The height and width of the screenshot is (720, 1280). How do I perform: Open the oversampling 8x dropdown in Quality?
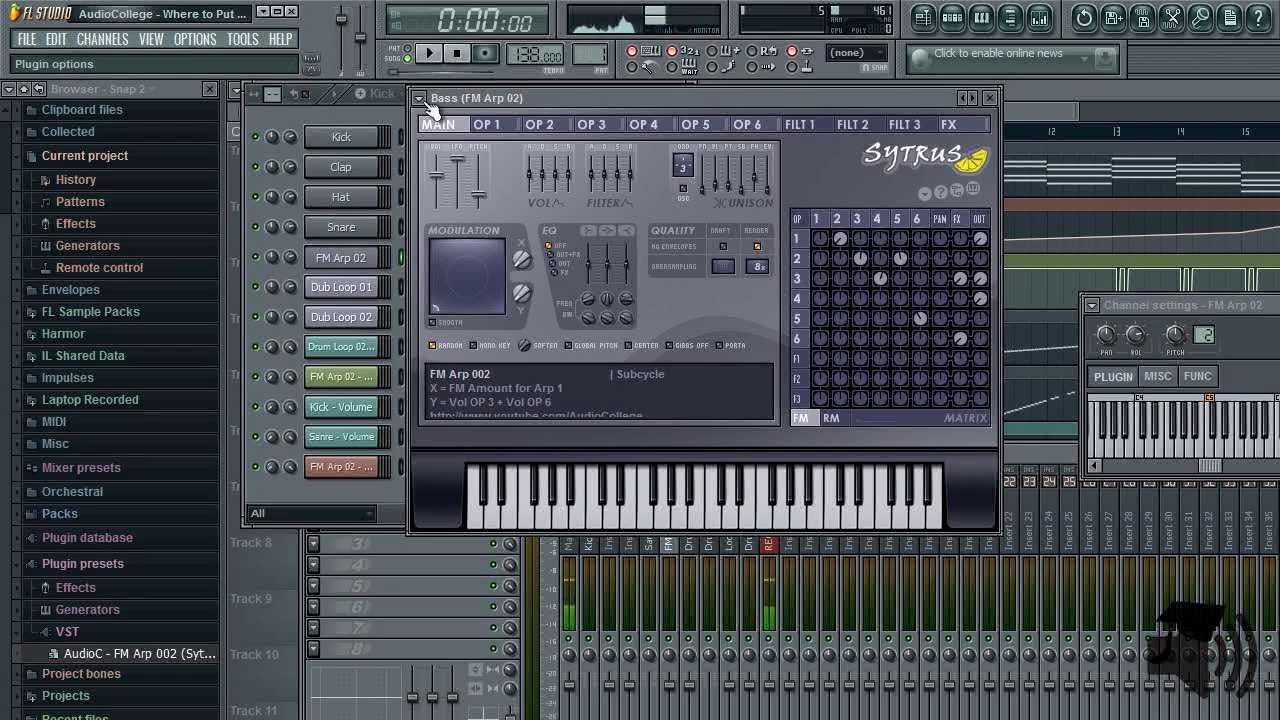(x=759, y=267)
